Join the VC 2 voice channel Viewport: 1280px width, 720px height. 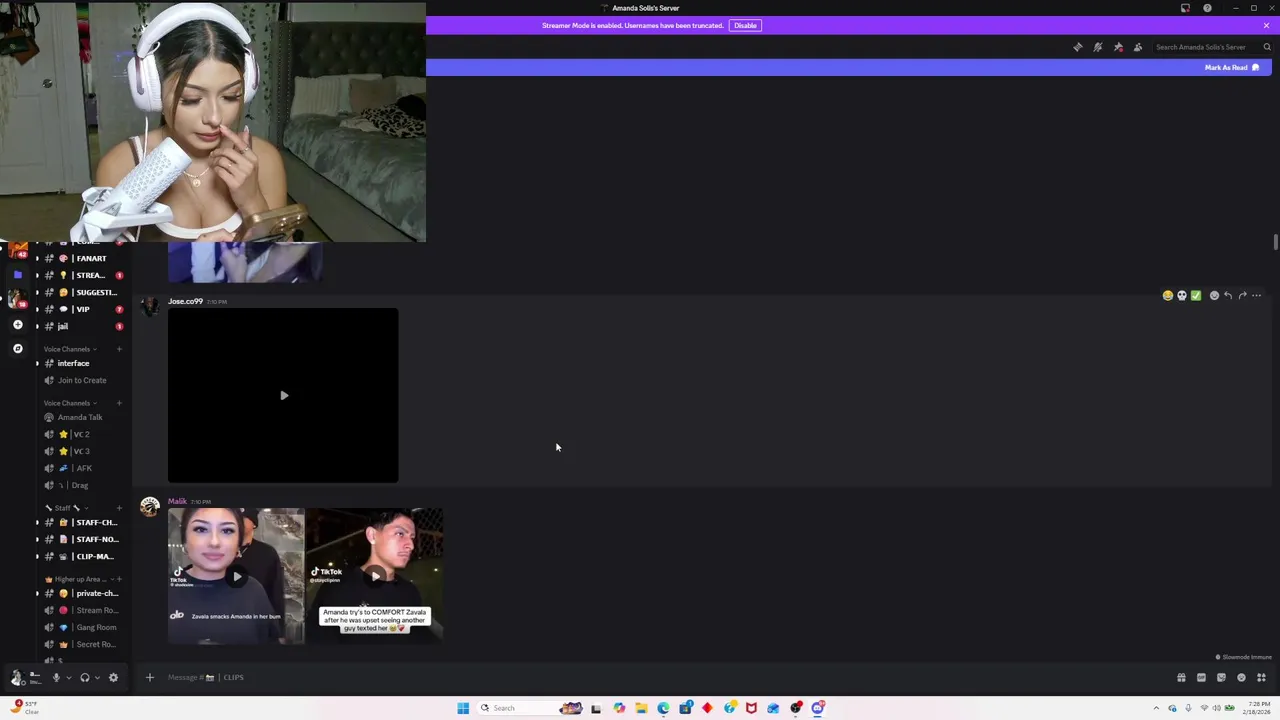[80, 434]
